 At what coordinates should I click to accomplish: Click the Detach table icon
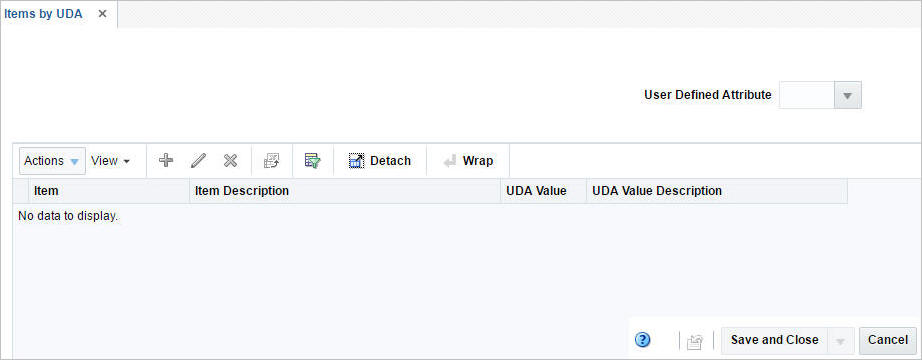(357, 161)
